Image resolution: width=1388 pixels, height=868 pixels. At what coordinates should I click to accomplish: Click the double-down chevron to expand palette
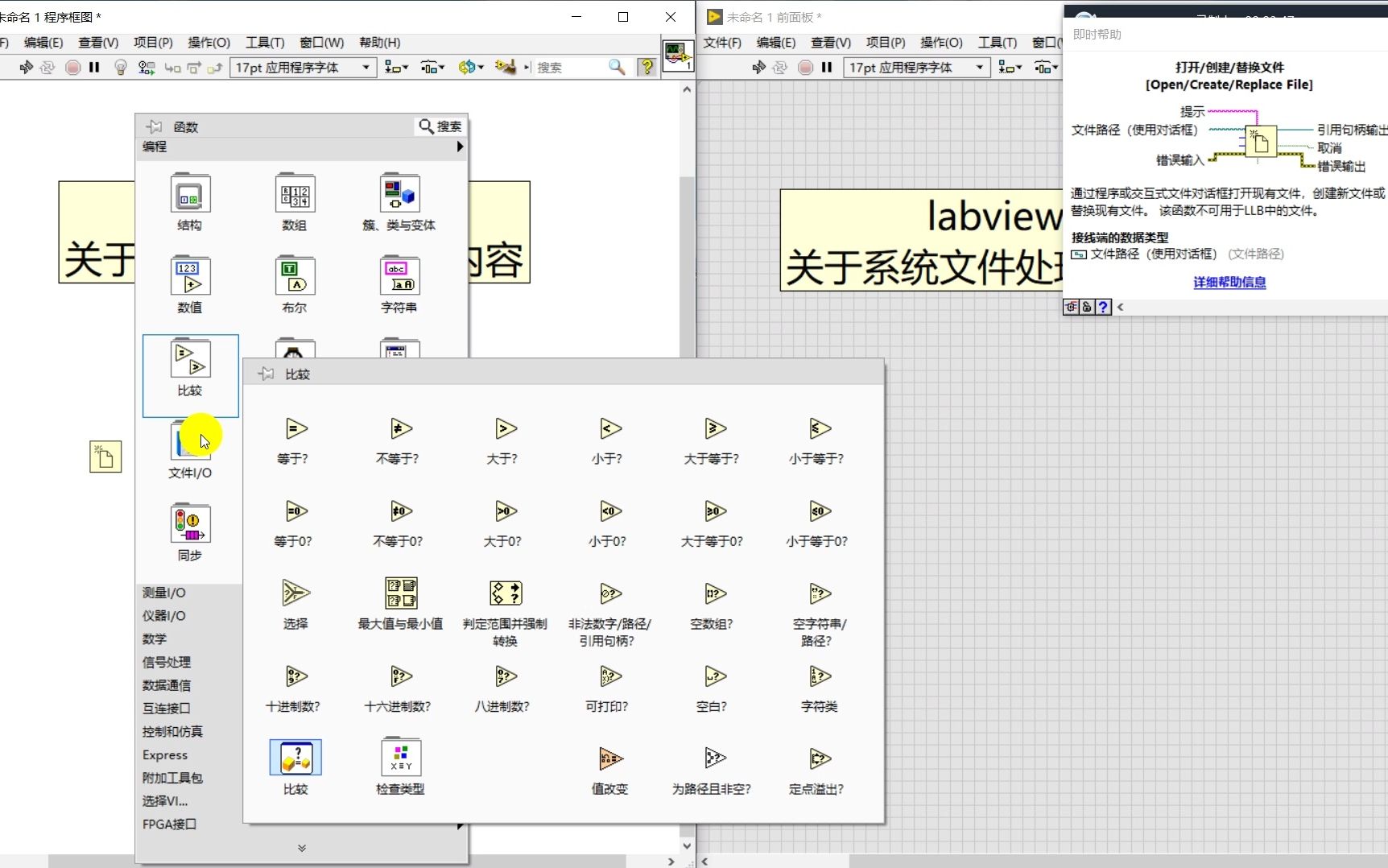point(302,847)
